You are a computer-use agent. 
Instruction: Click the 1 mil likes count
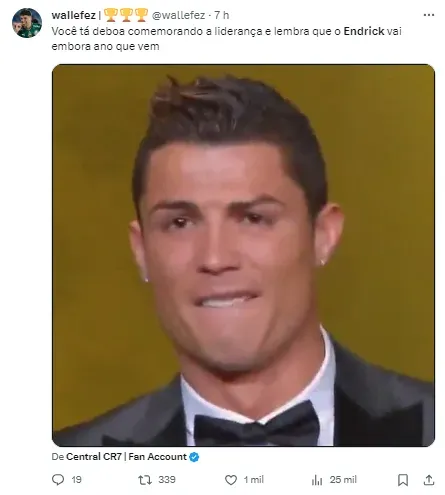(254, 480)
